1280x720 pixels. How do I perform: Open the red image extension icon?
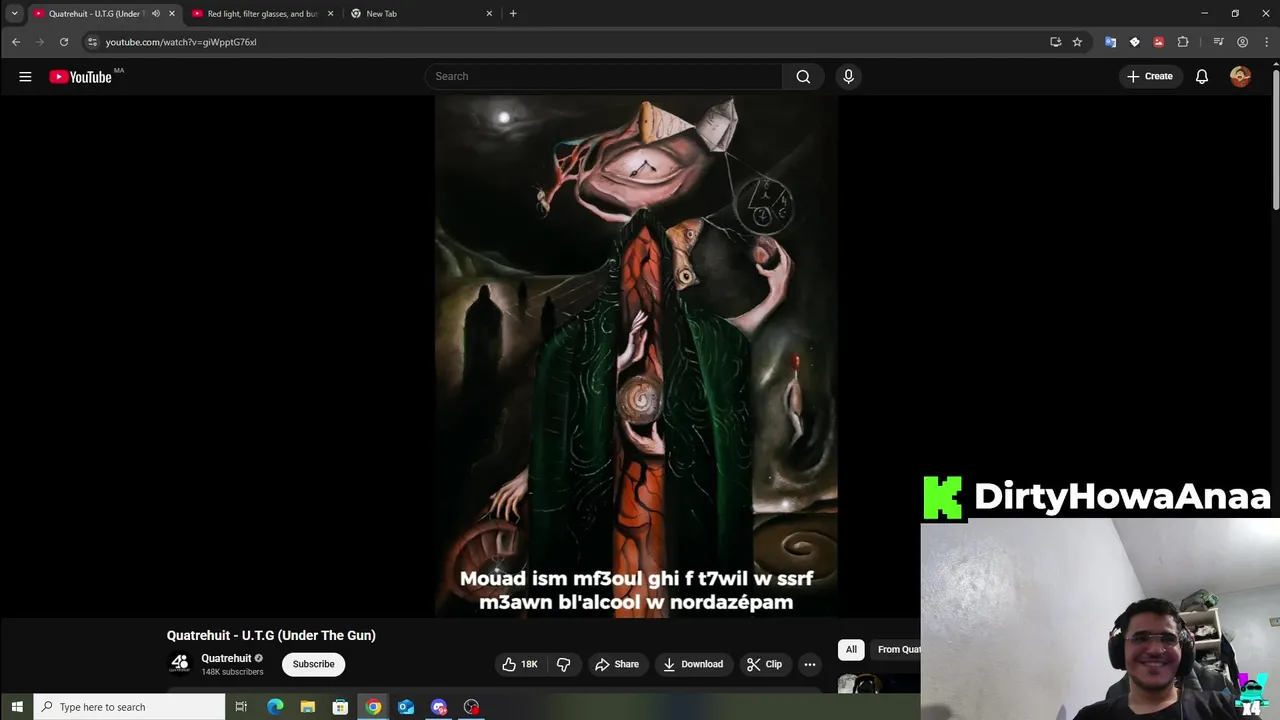coord(1158,42)
